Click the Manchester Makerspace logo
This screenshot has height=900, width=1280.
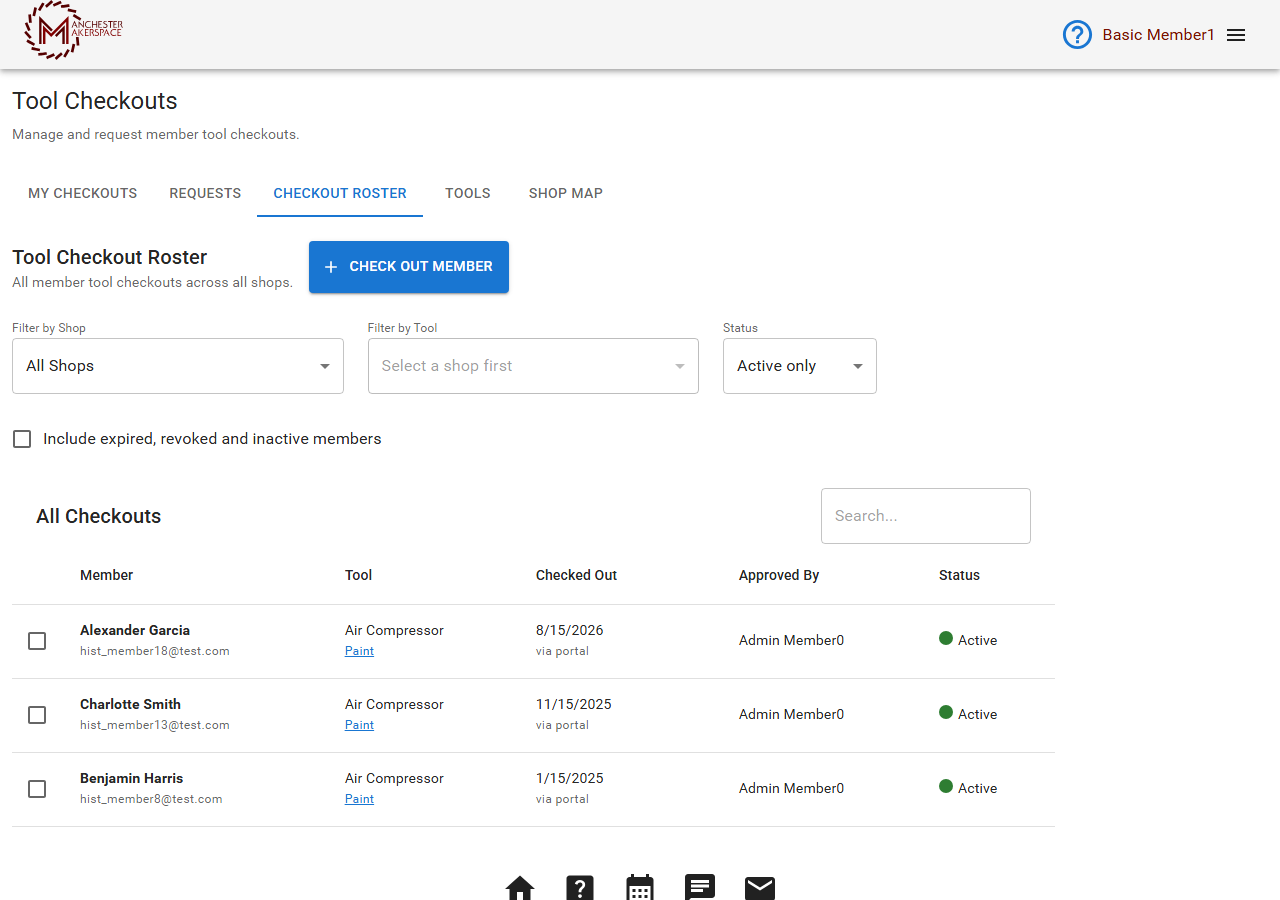click(73, 30)
